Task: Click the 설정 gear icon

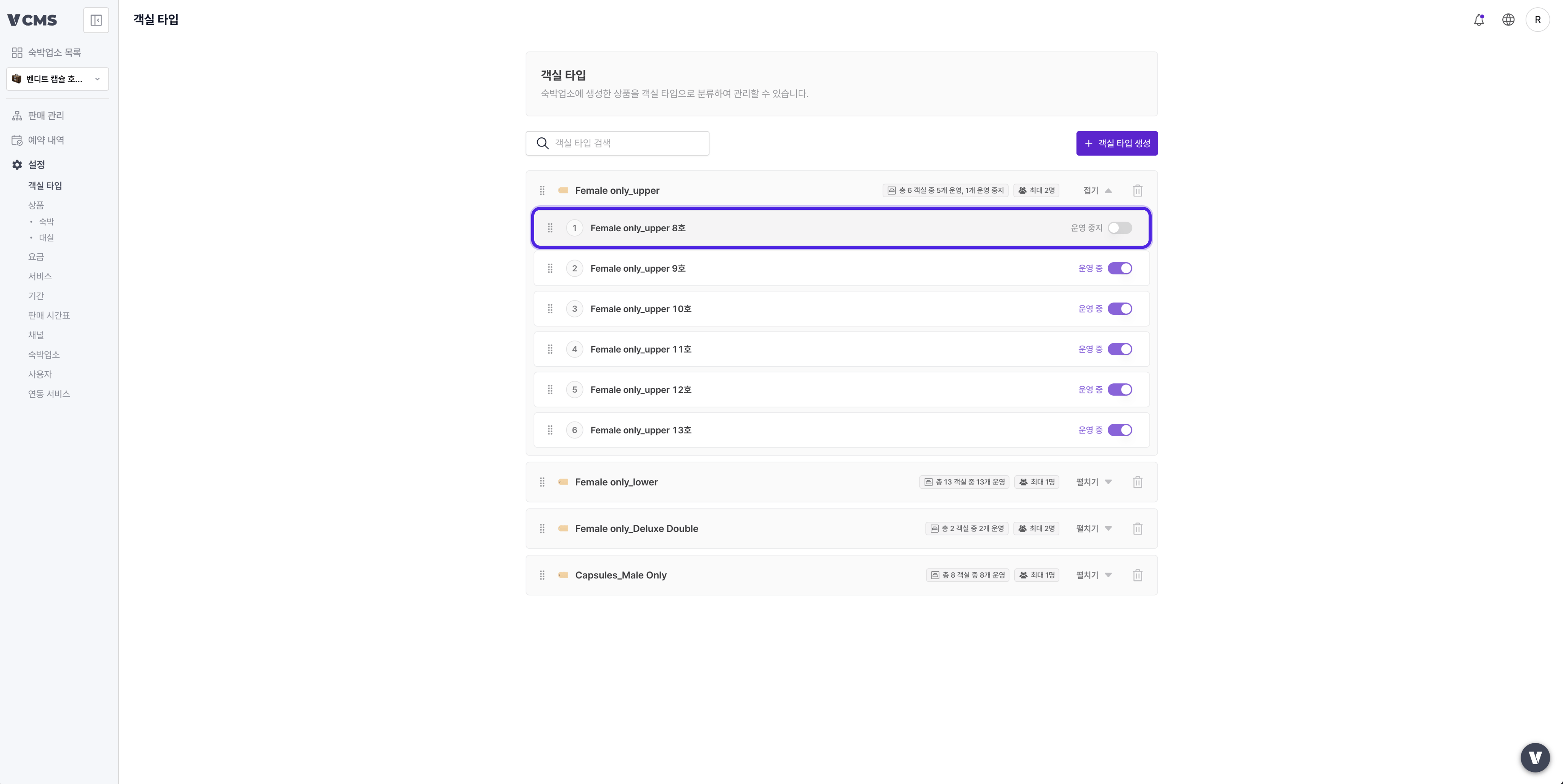Action: tap(17, 164)
